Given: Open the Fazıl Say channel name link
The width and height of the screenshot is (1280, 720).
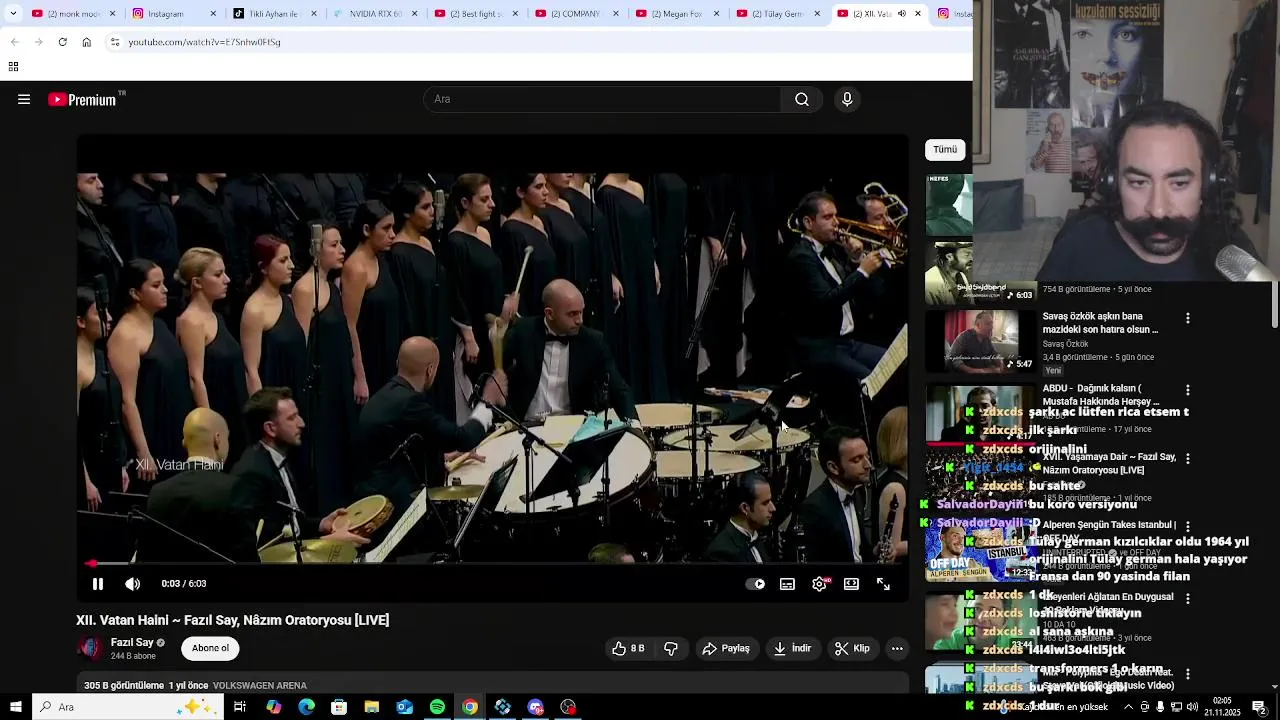Looking at the screenshot, I should (x=132, y=642).
